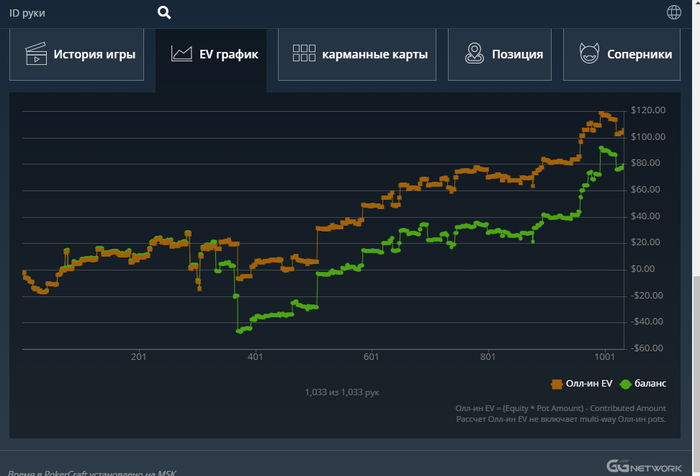
Task: Click the 401 hand axis label
Action: [x=255, y=357]
